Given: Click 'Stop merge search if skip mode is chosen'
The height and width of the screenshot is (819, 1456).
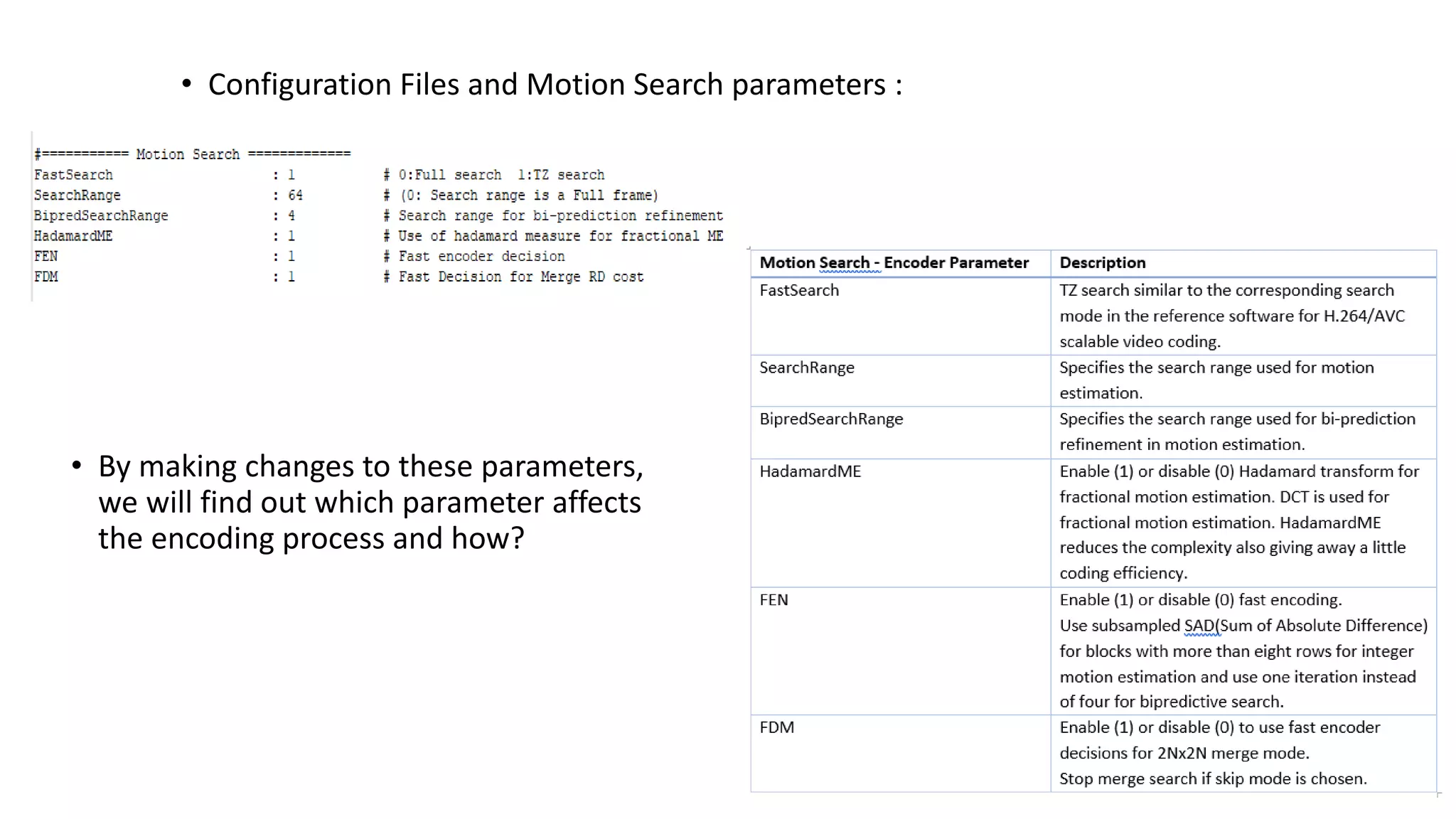Looking at the screenshot, I should point(1213,779).
